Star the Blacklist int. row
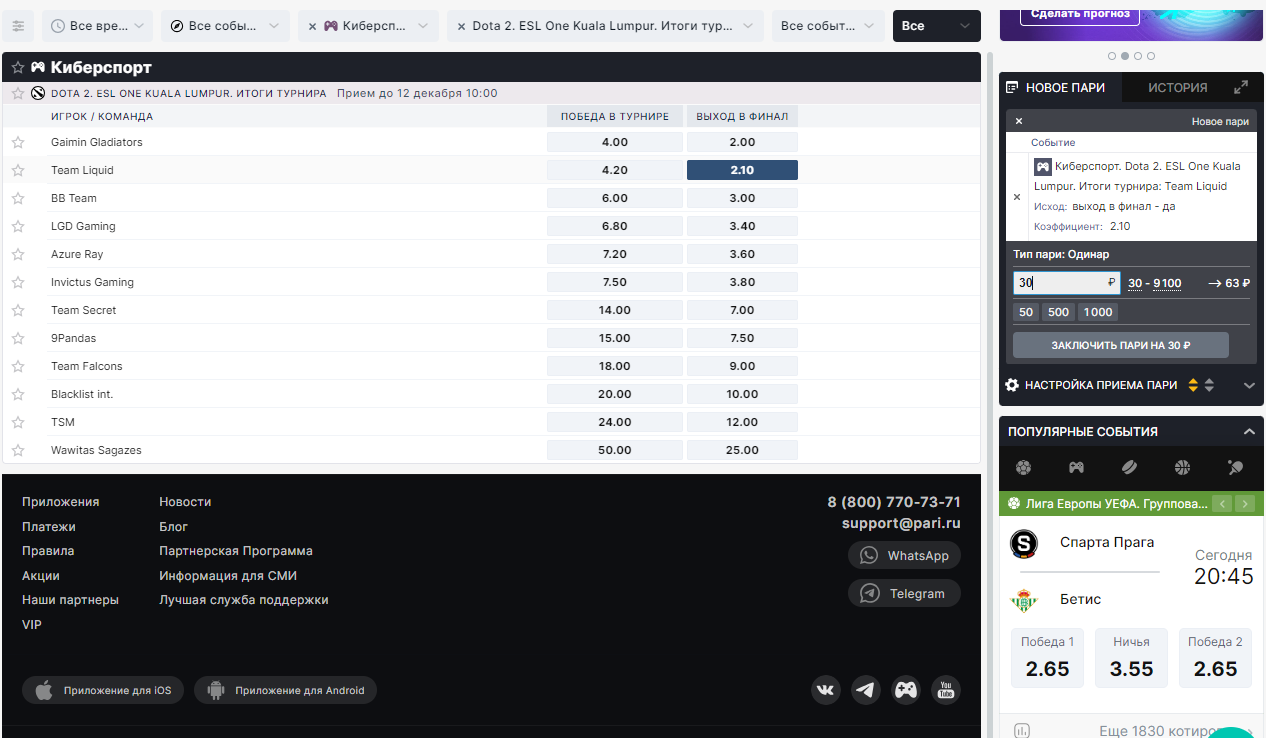The width and height of the screenshot is (1266, 738). [x=18, y=394]
